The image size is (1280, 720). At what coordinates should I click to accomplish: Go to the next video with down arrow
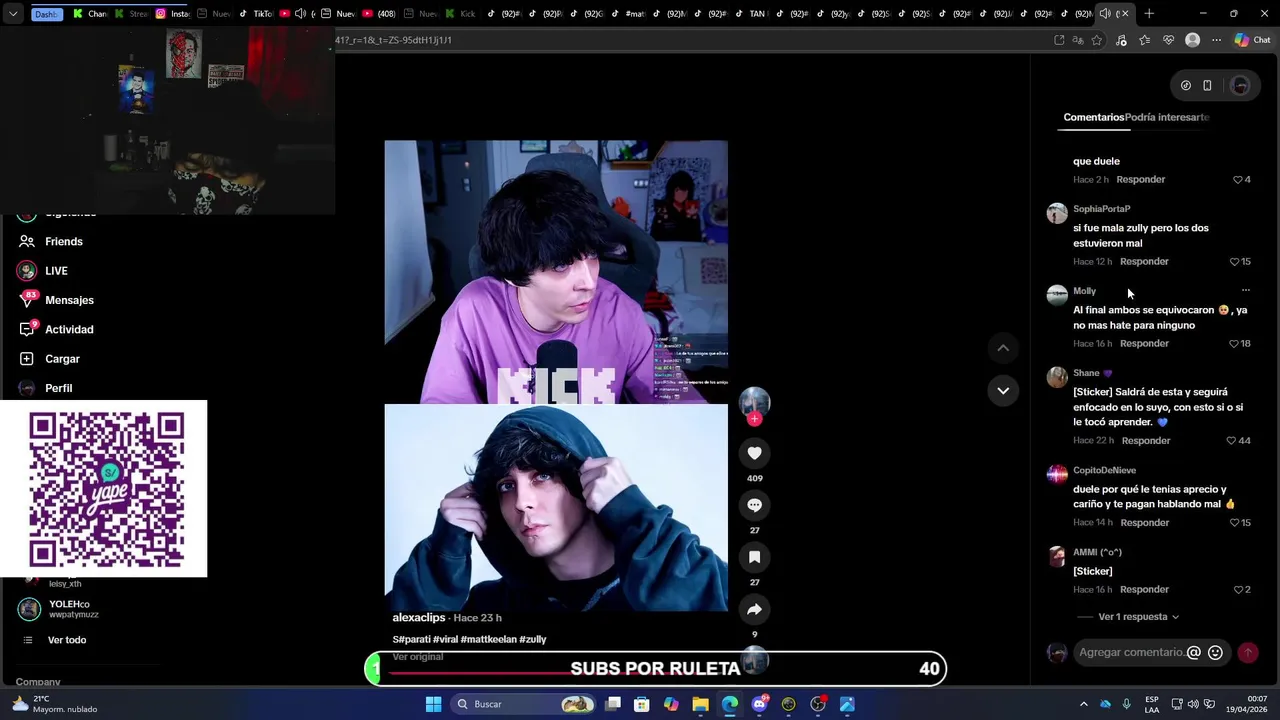(1003, 390)
